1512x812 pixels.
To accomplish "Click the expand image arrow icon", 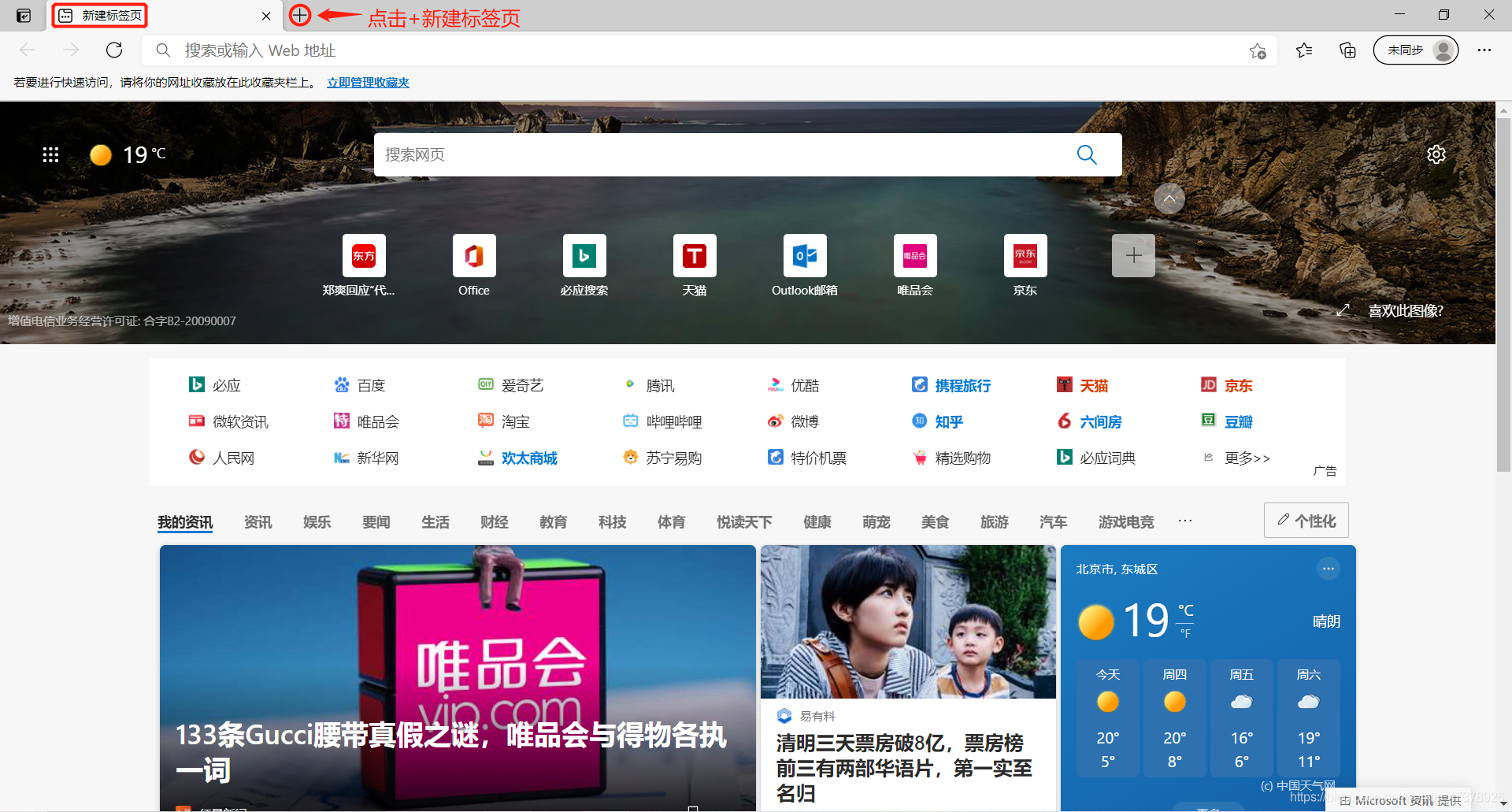I will [x=1343, y=310].
